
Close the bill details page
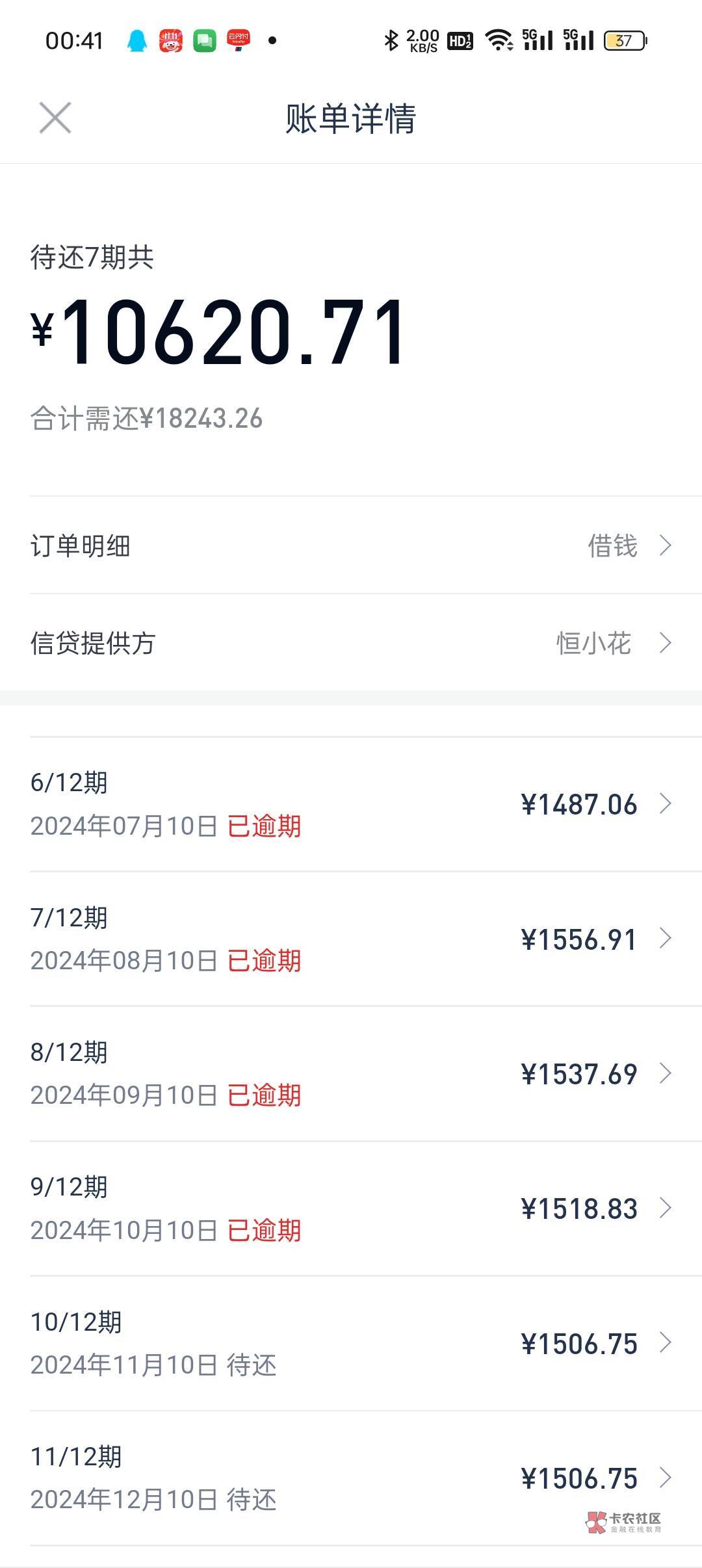[55, 118]
